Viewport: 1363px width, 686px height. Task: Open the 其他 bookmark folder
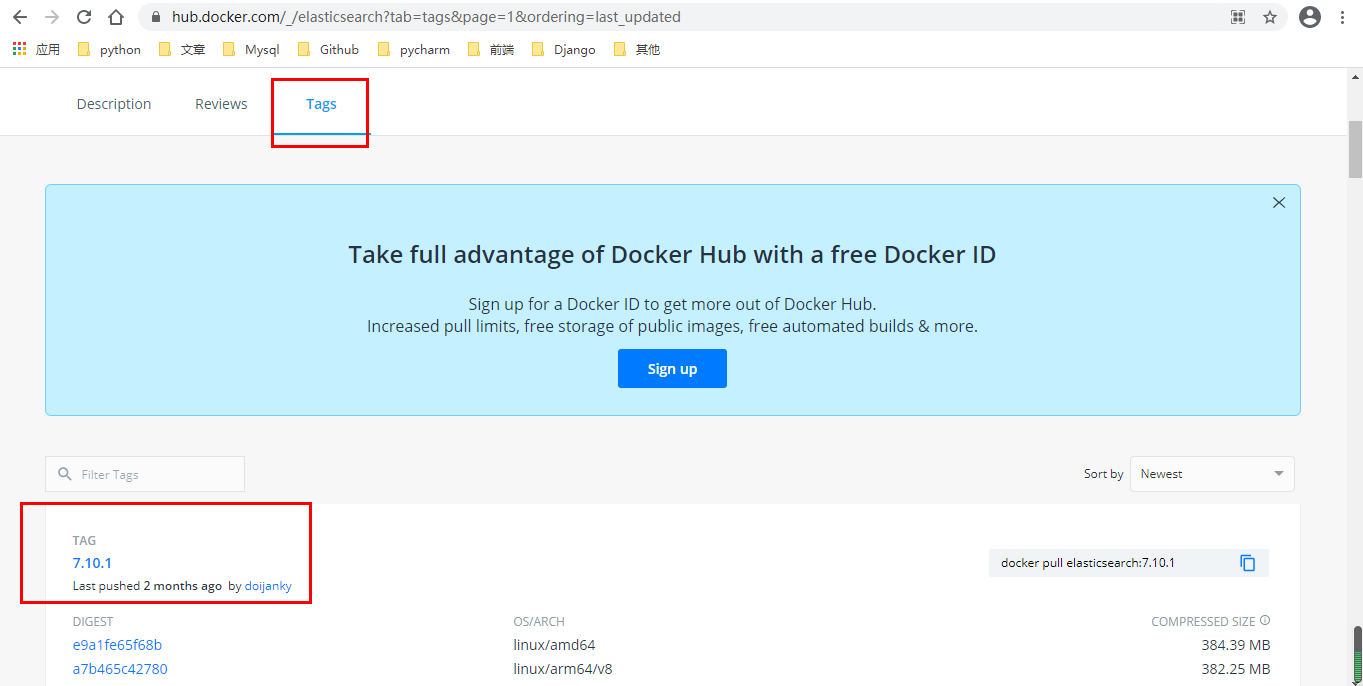tap(637, 49)
